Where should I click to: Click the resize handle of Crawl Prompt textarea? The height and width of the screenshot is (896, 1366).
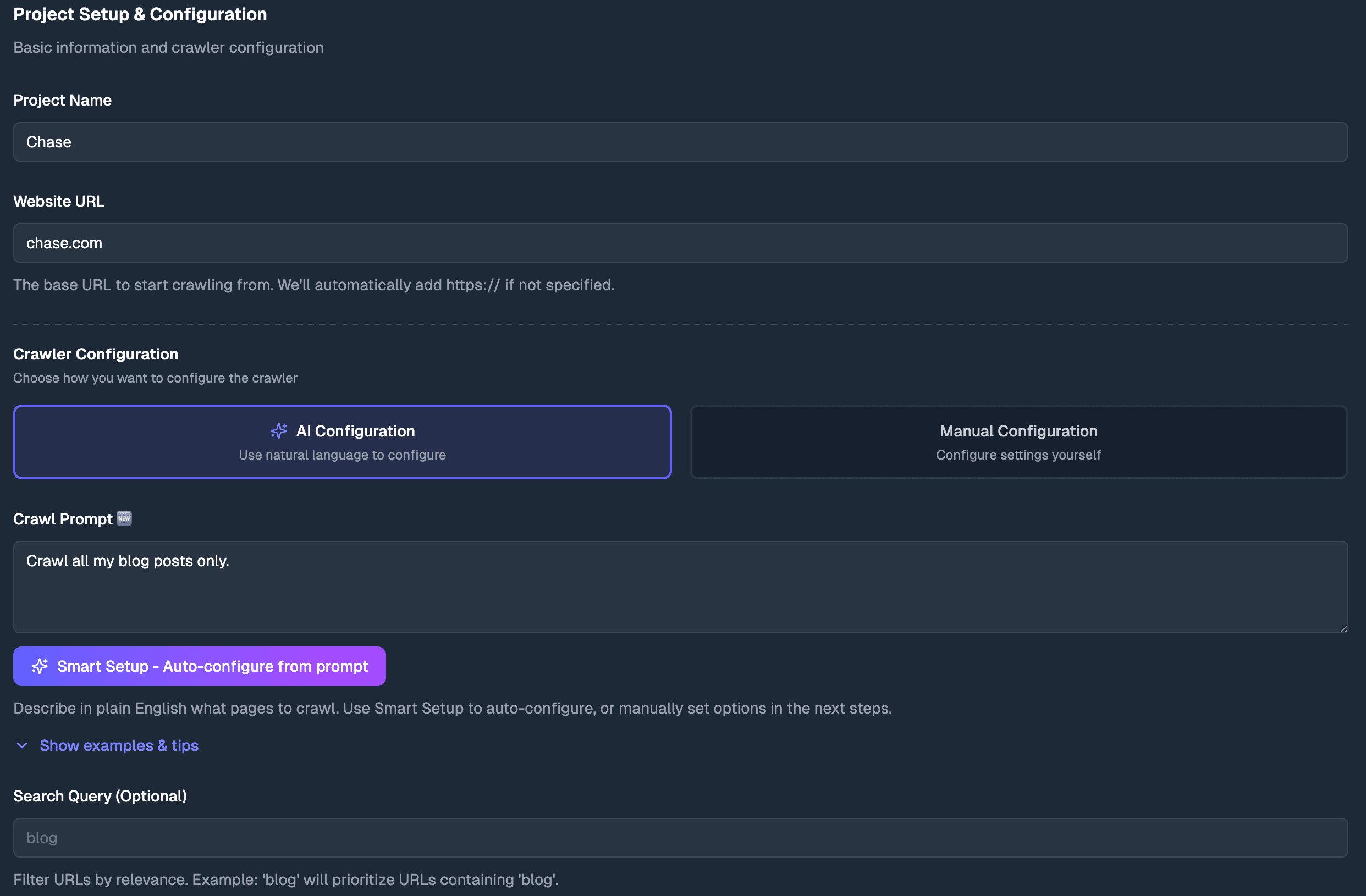(1343, 629)
